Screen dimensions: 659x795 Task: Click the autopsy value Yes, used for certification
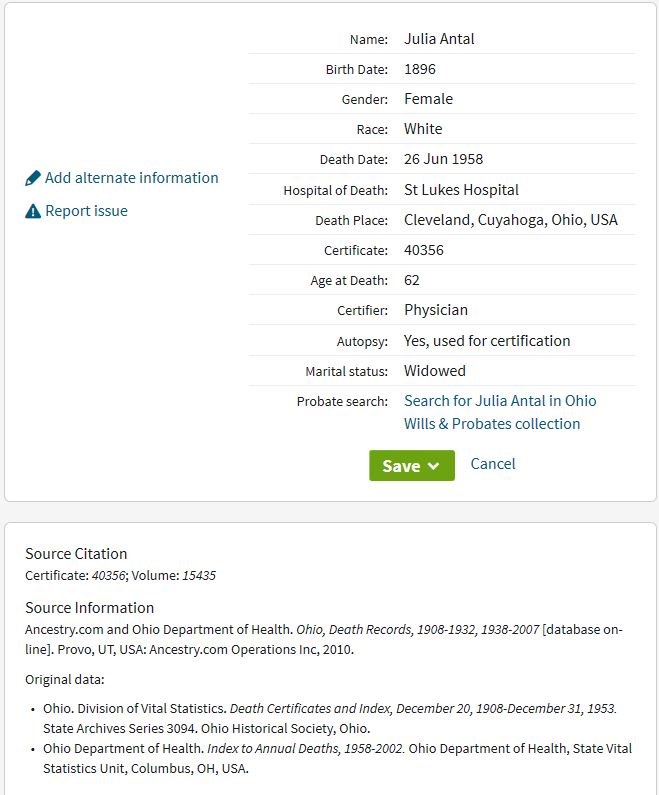(x=487, y=341)
